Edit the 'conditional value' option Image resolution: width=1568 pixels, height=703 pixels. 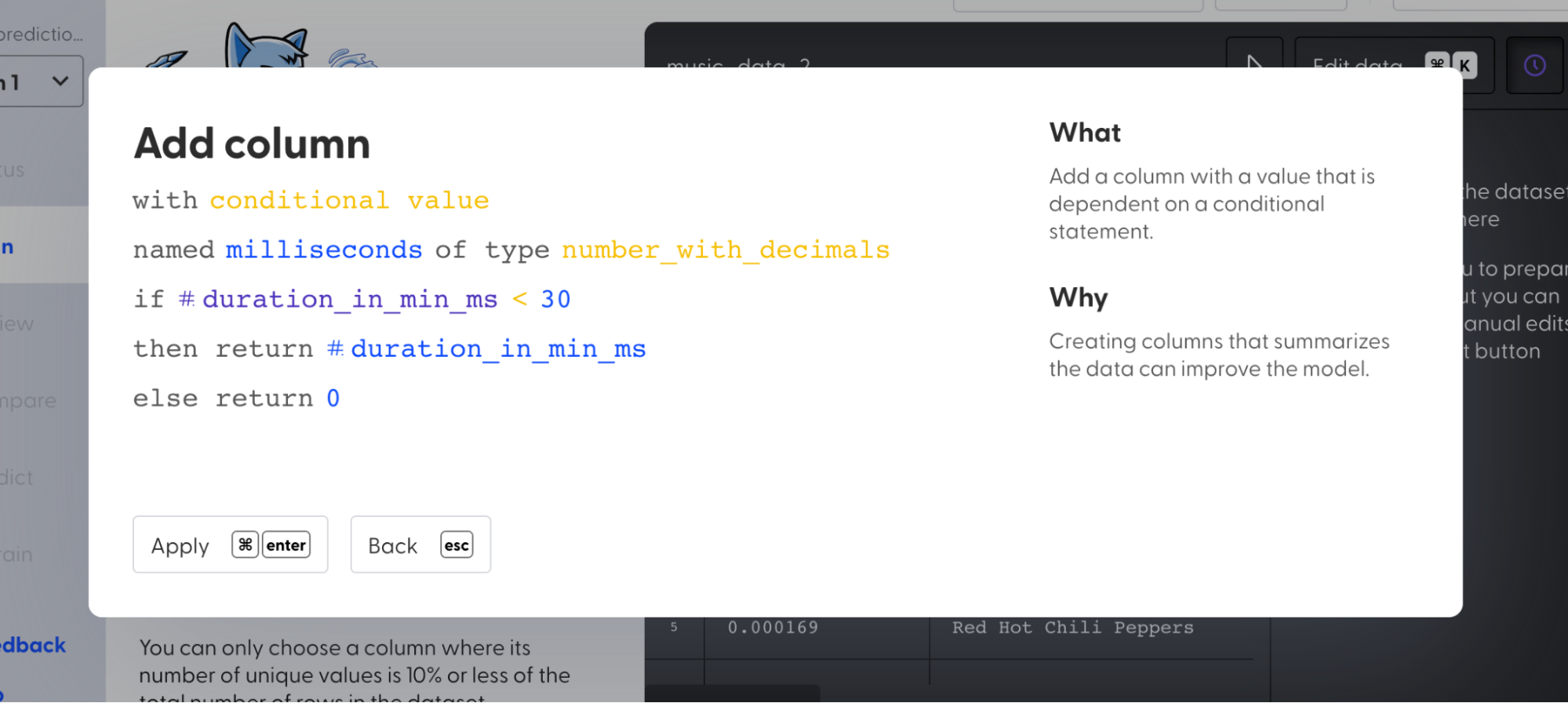(x=349, y=201)
